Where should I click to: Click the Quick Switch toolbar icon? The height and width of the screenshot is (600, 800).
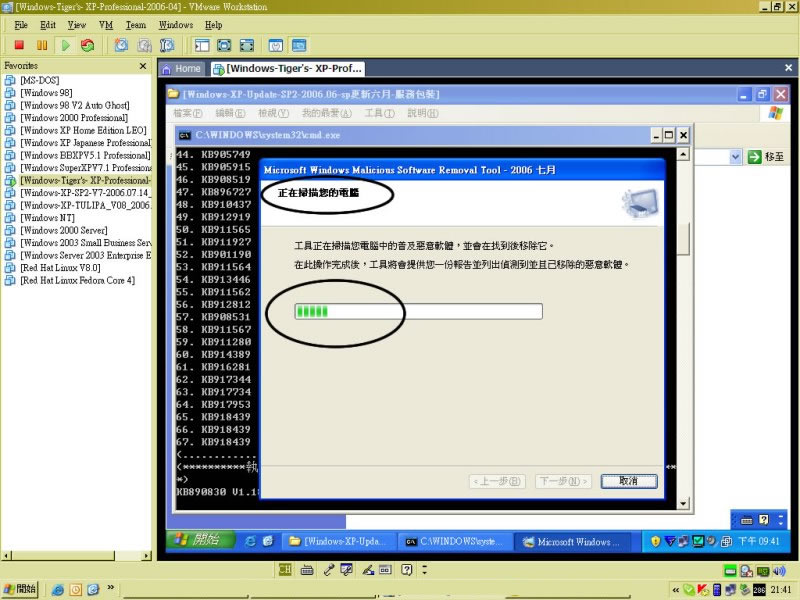247,45
